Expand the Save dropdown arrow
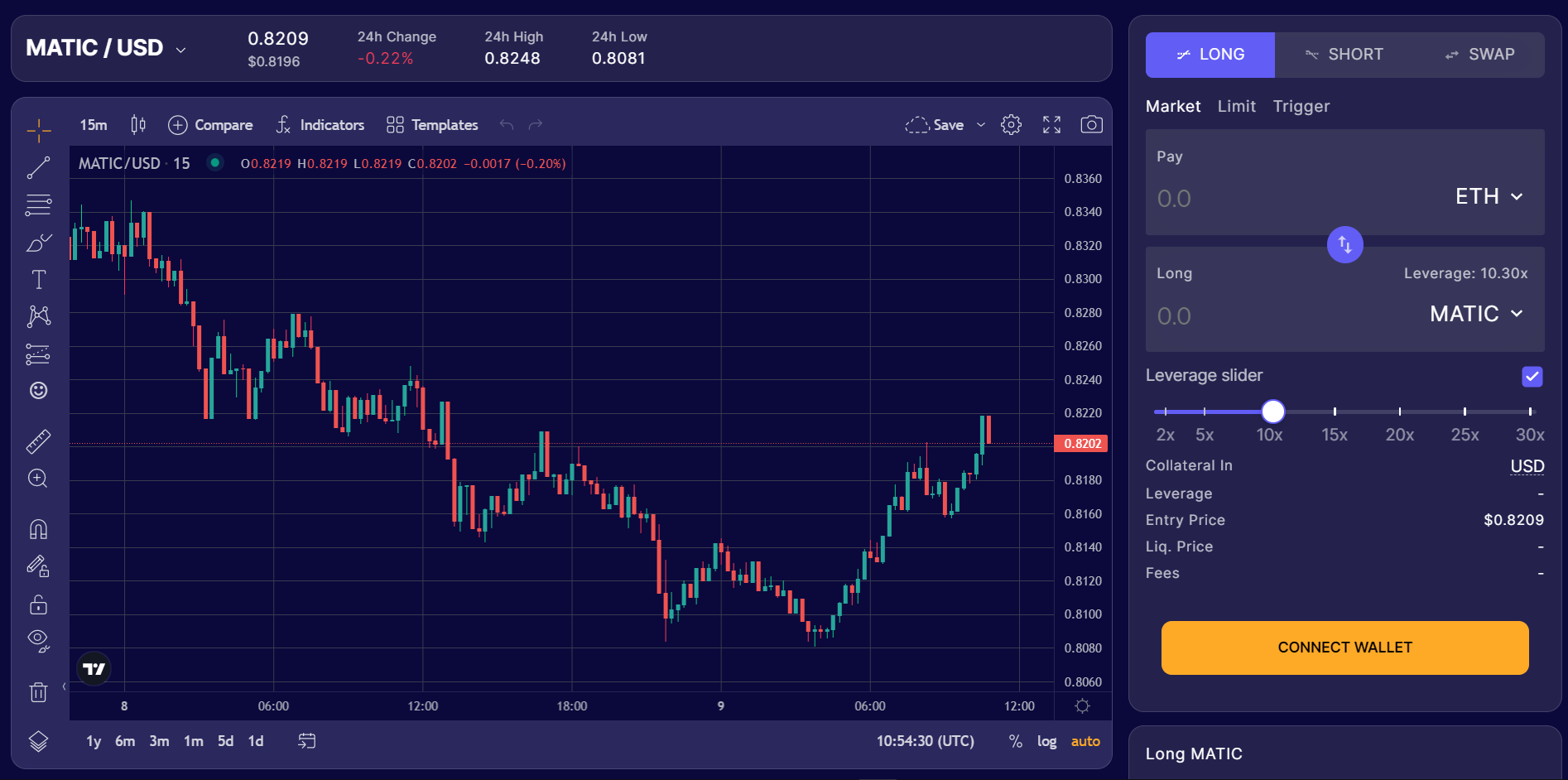Viewport: 1568px width, 780px height. coord(981,125)
